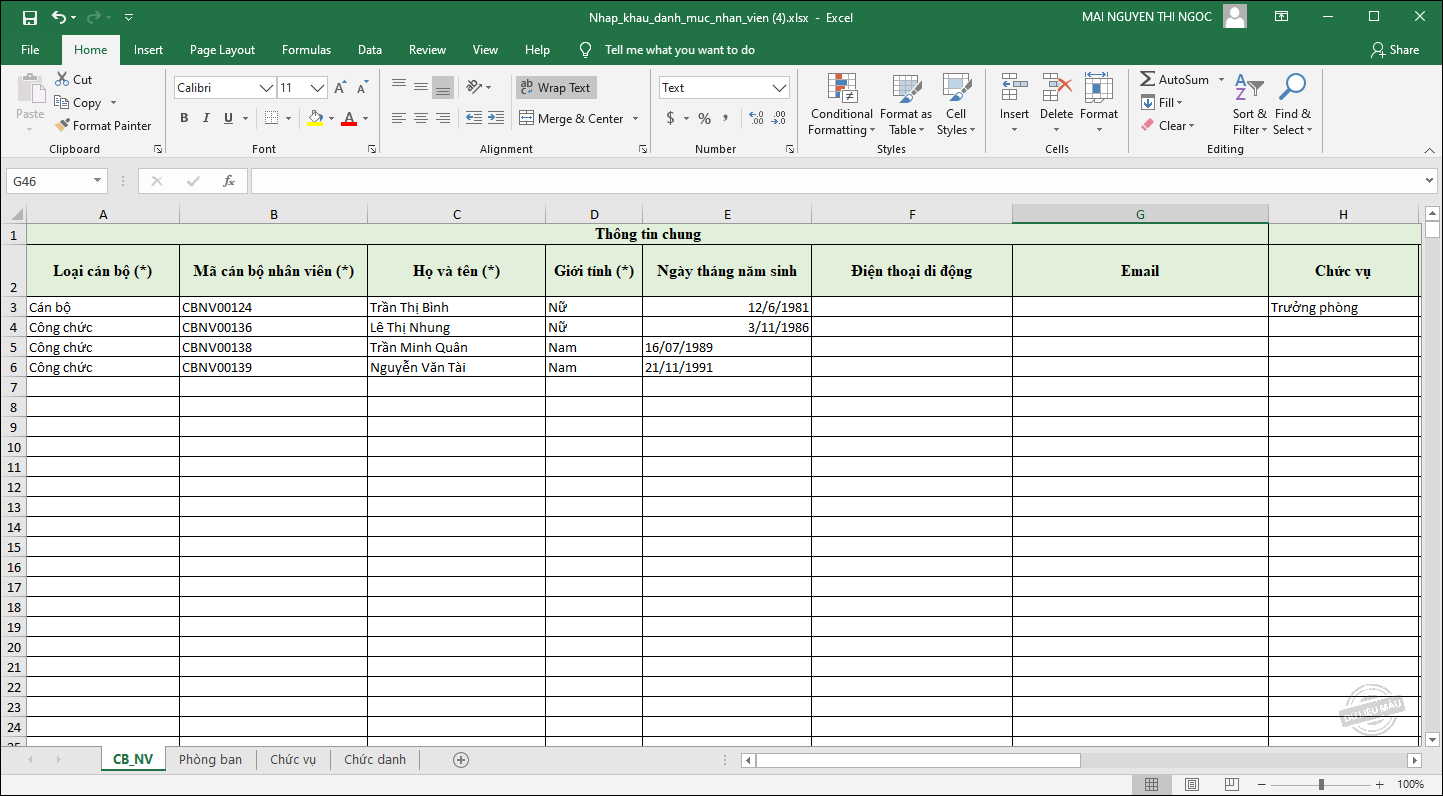Image resolution: width=1443 pixels, height=796 pixels.
Task: Toggle Bold formatting
Action: coord(184,118)
